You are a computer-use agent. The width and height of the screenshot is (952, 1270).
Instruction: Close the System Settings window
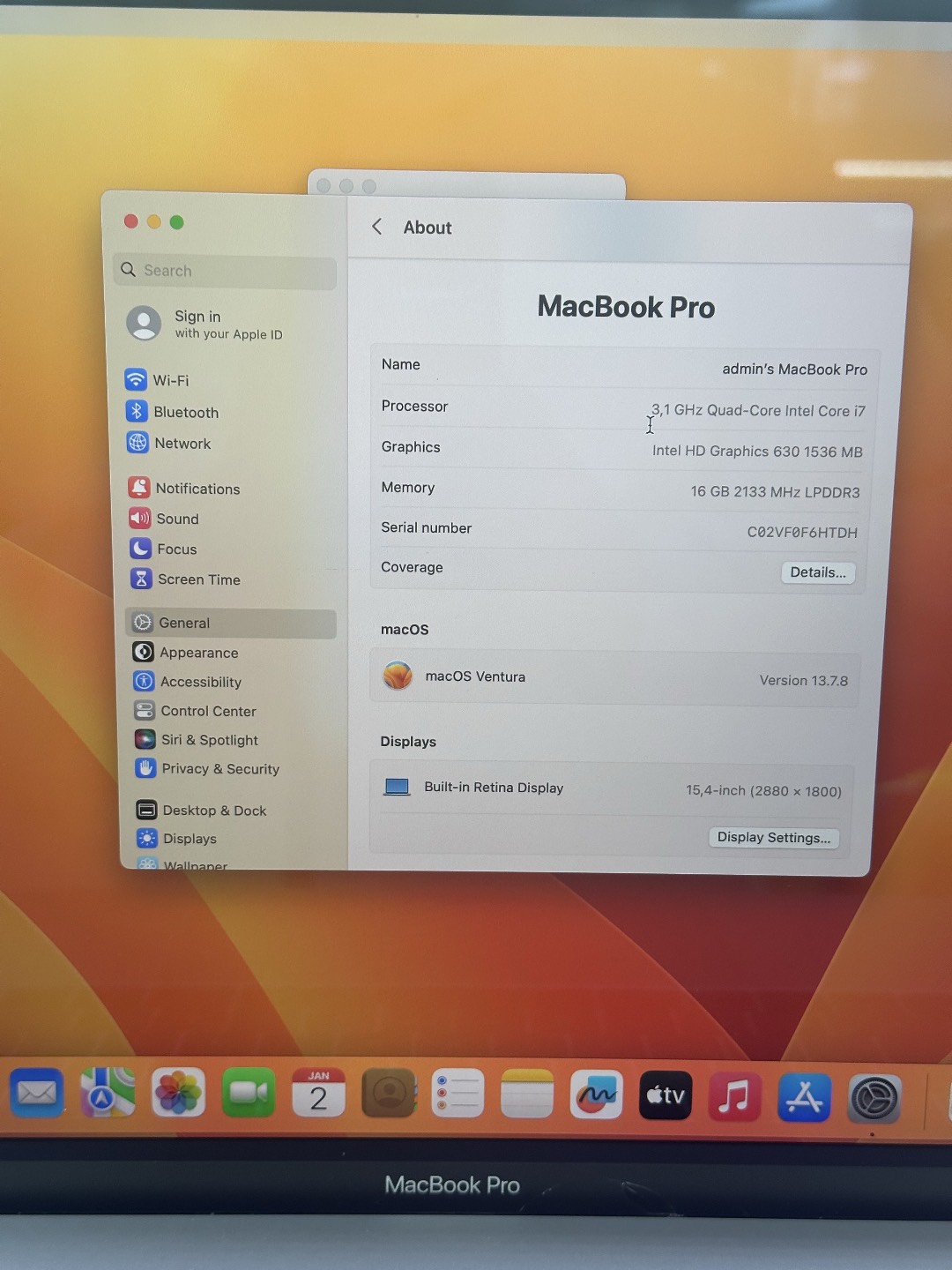(131, 220)
